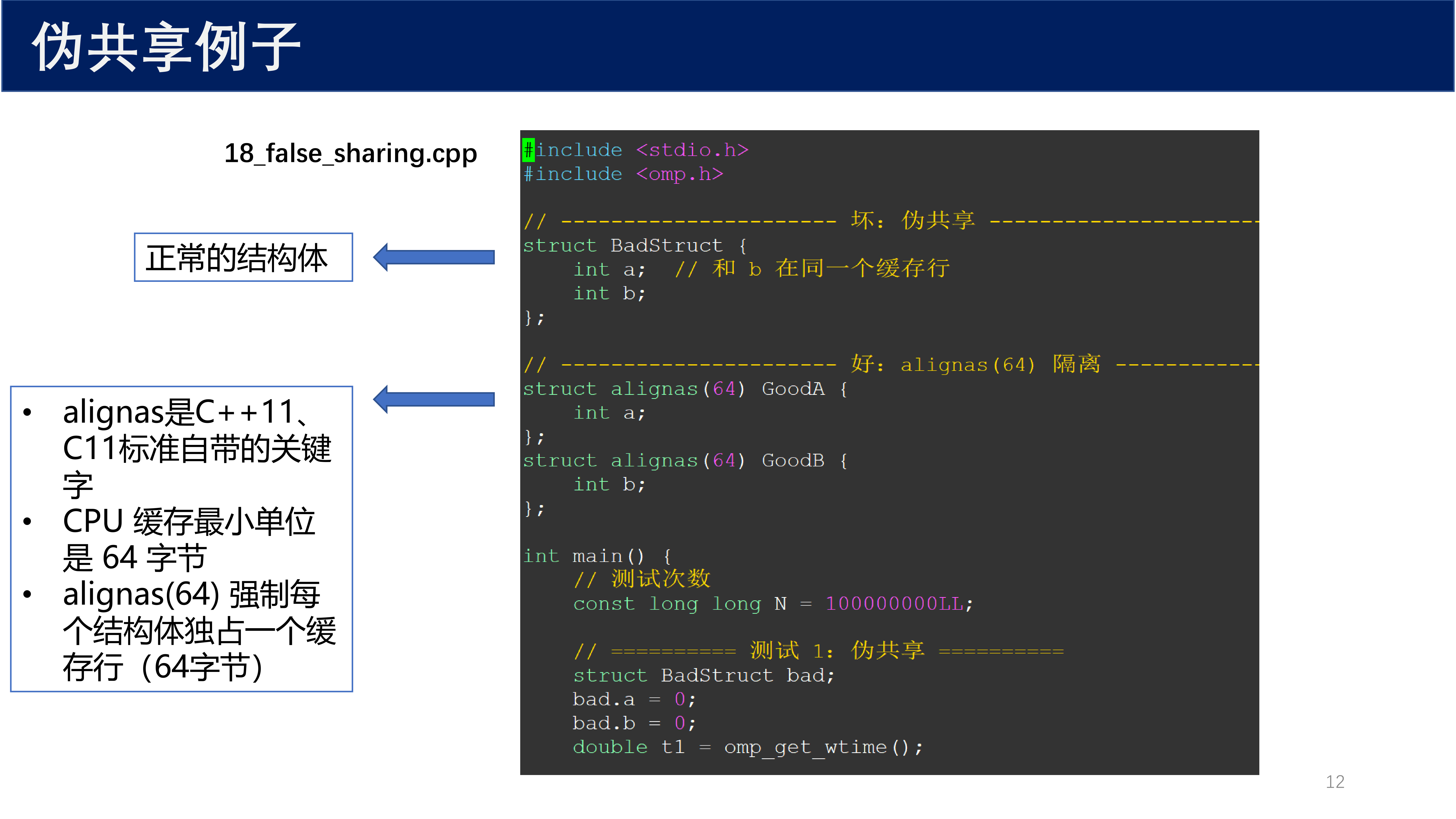Select the comment 和 b 在同一个缓存行
This screenshot has width=1456, height=819.
click(x=812, y=269)
